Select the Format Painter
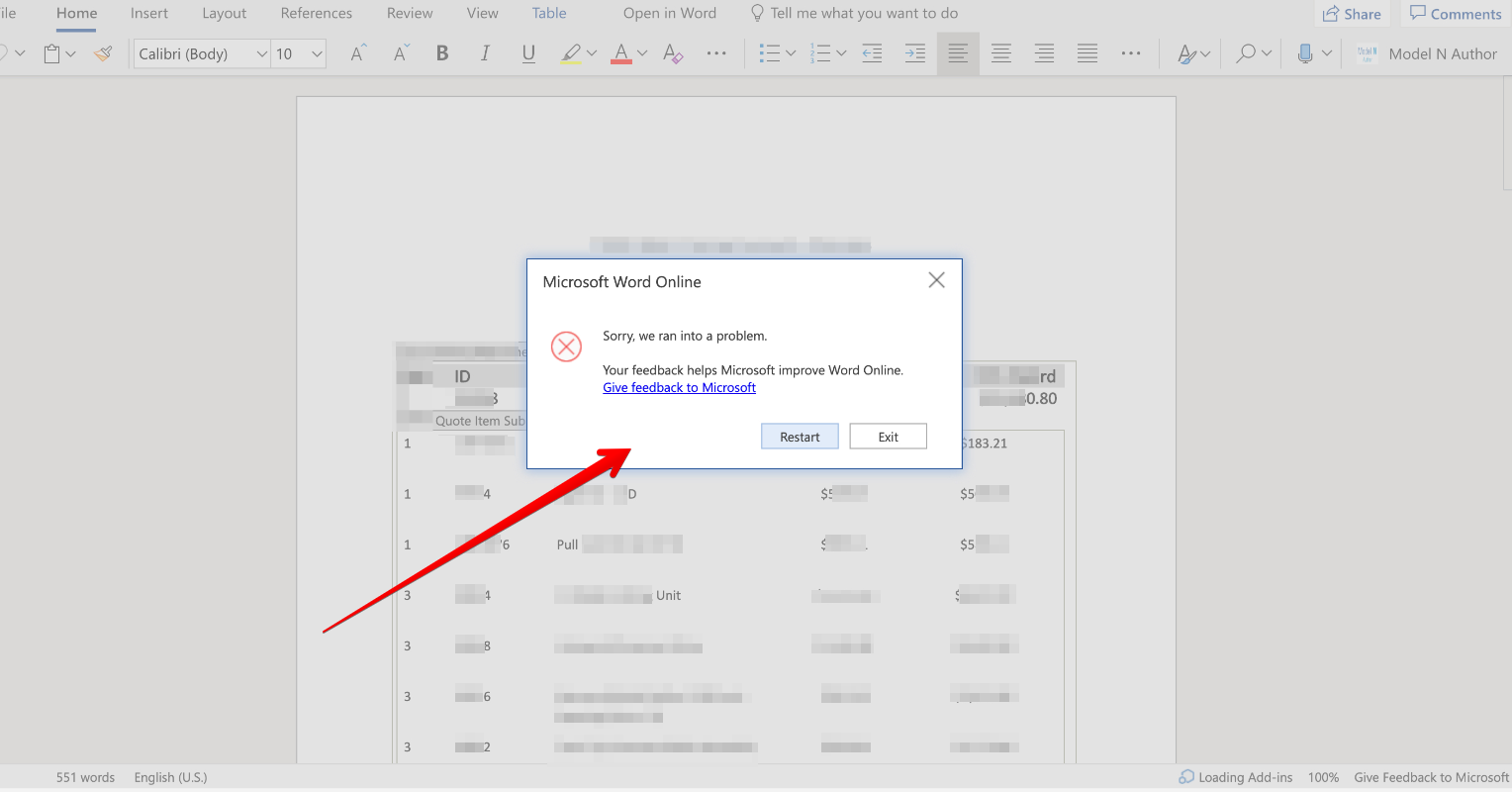Viewport: 1512px width, 792px height. point(103,53)
